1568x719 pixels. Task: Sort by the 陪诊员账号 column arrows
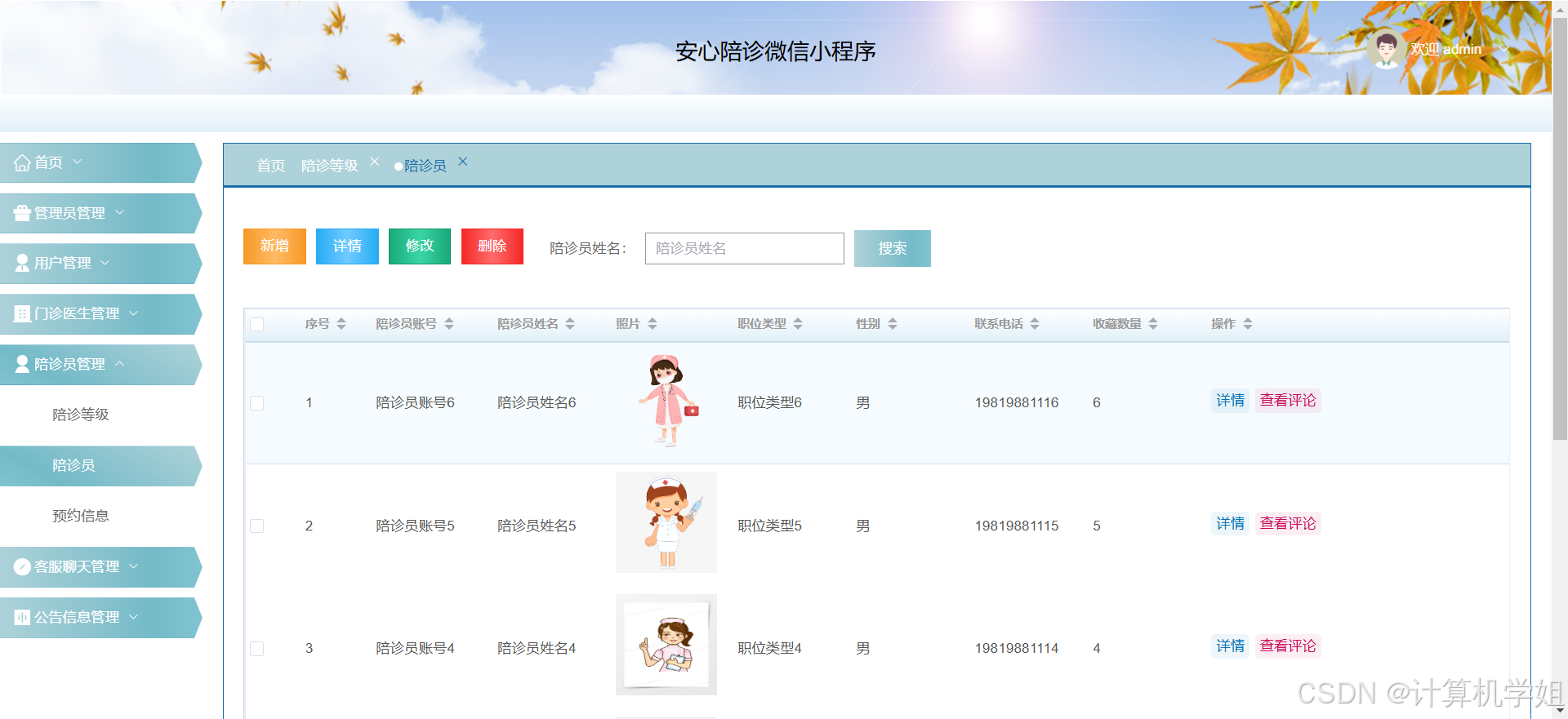[x=449, y=324]
